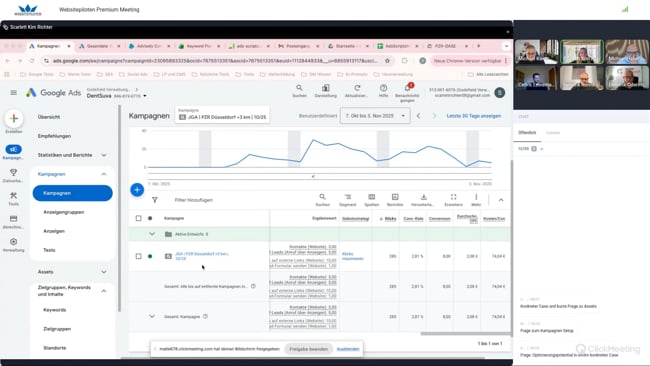Collapse the Aktive Entwürfe row chevron
This screenshot has height=366, width=650.
click(152, 234)
